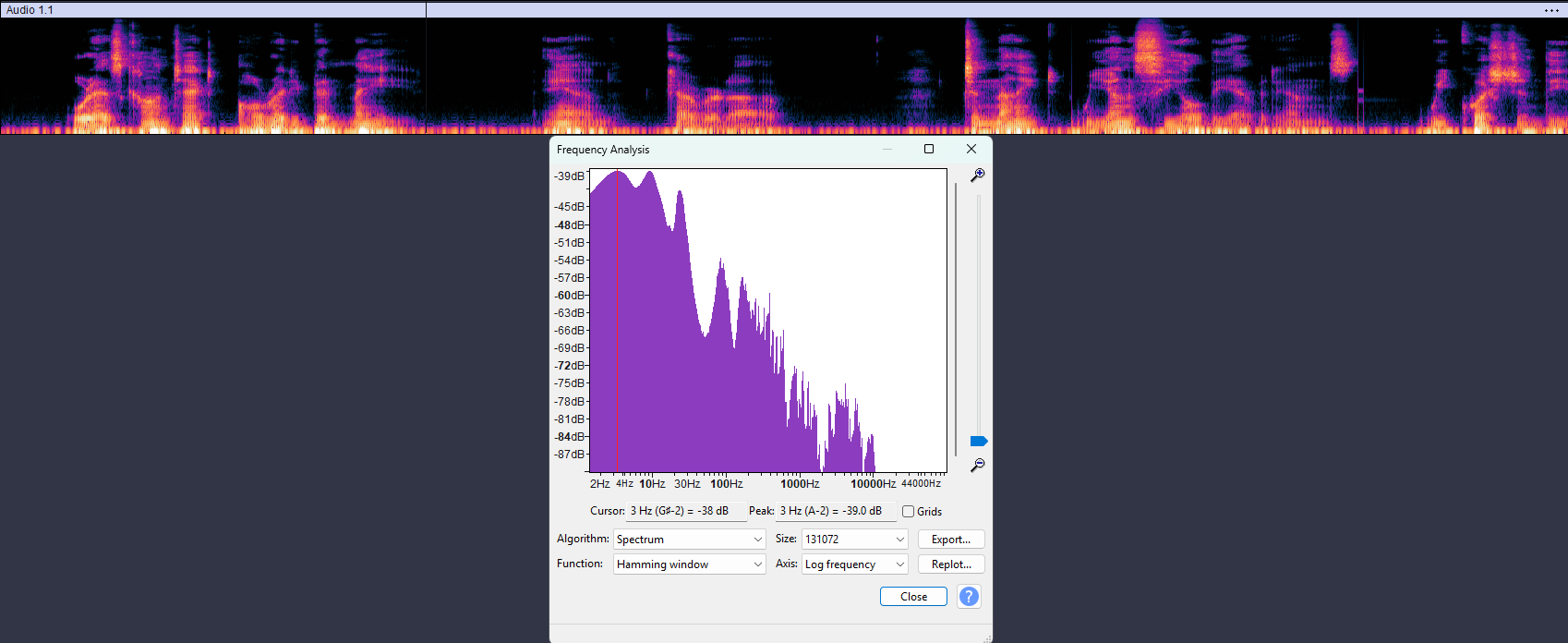The width and height of the screenshot is (1568, 643).
Task: Click the Audio 1.1 clip title
Action: tap(30, 10)
